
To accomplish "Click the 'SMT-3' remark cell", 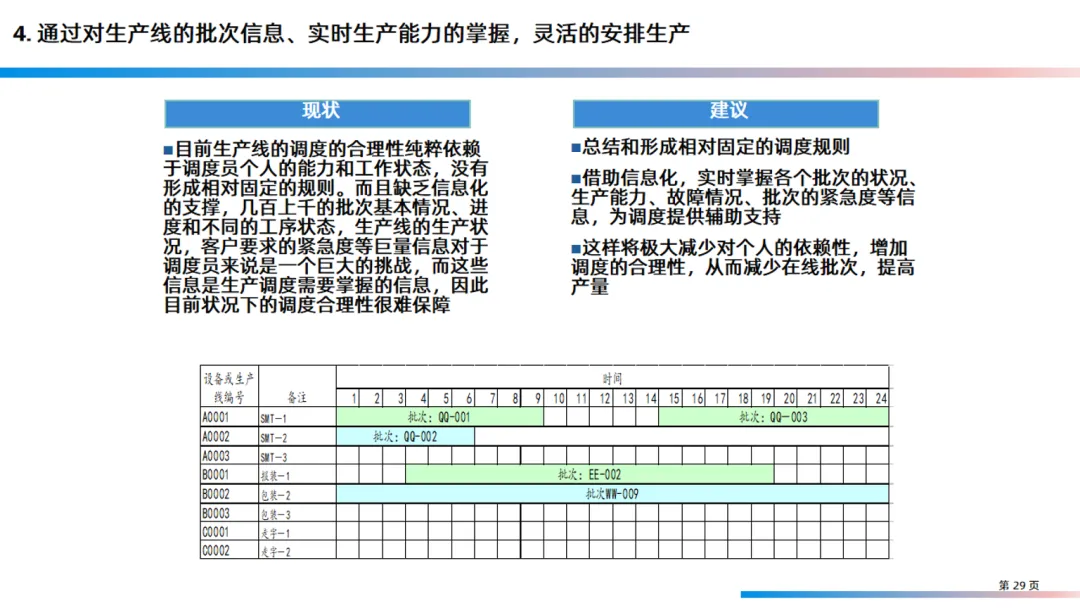I will coord(297,456).
